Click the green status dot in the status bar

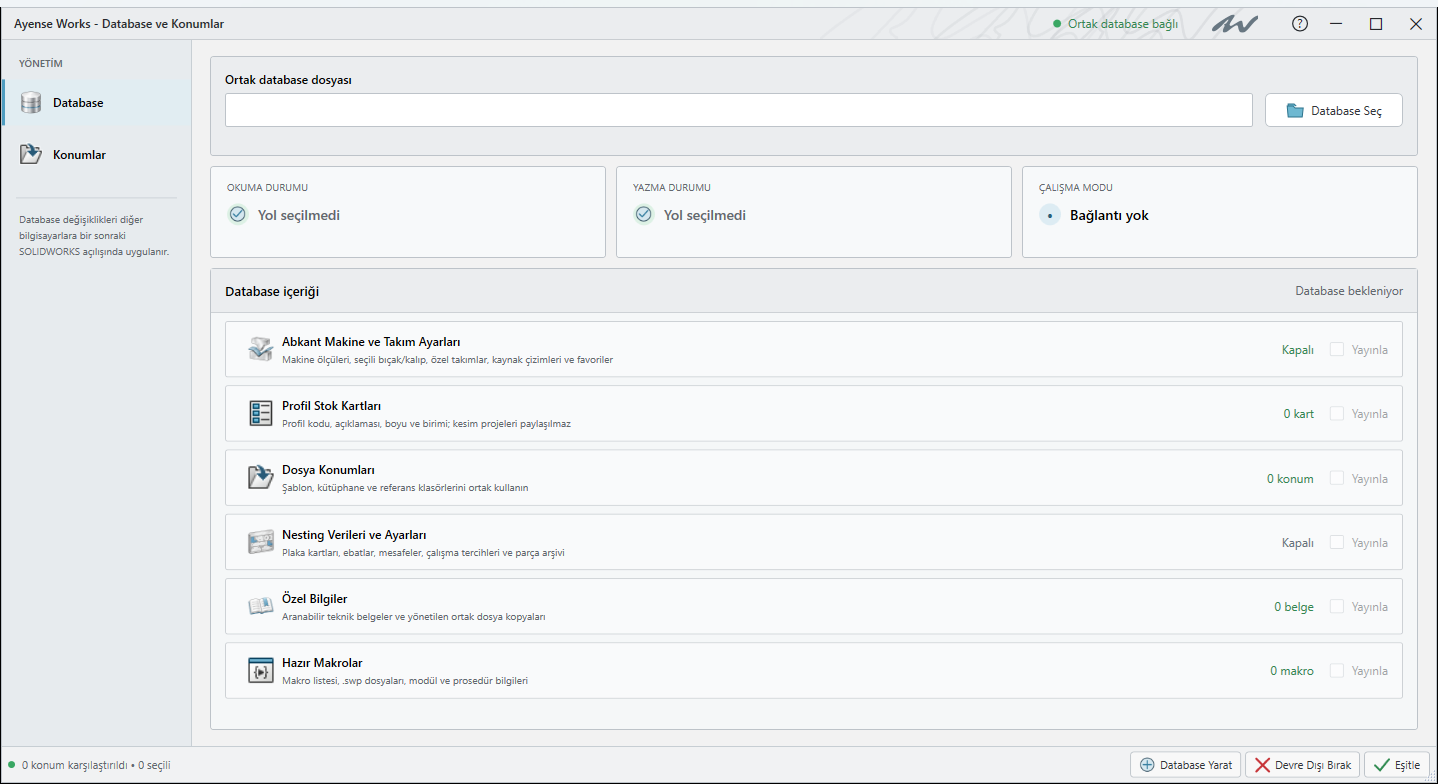point(12,765)
